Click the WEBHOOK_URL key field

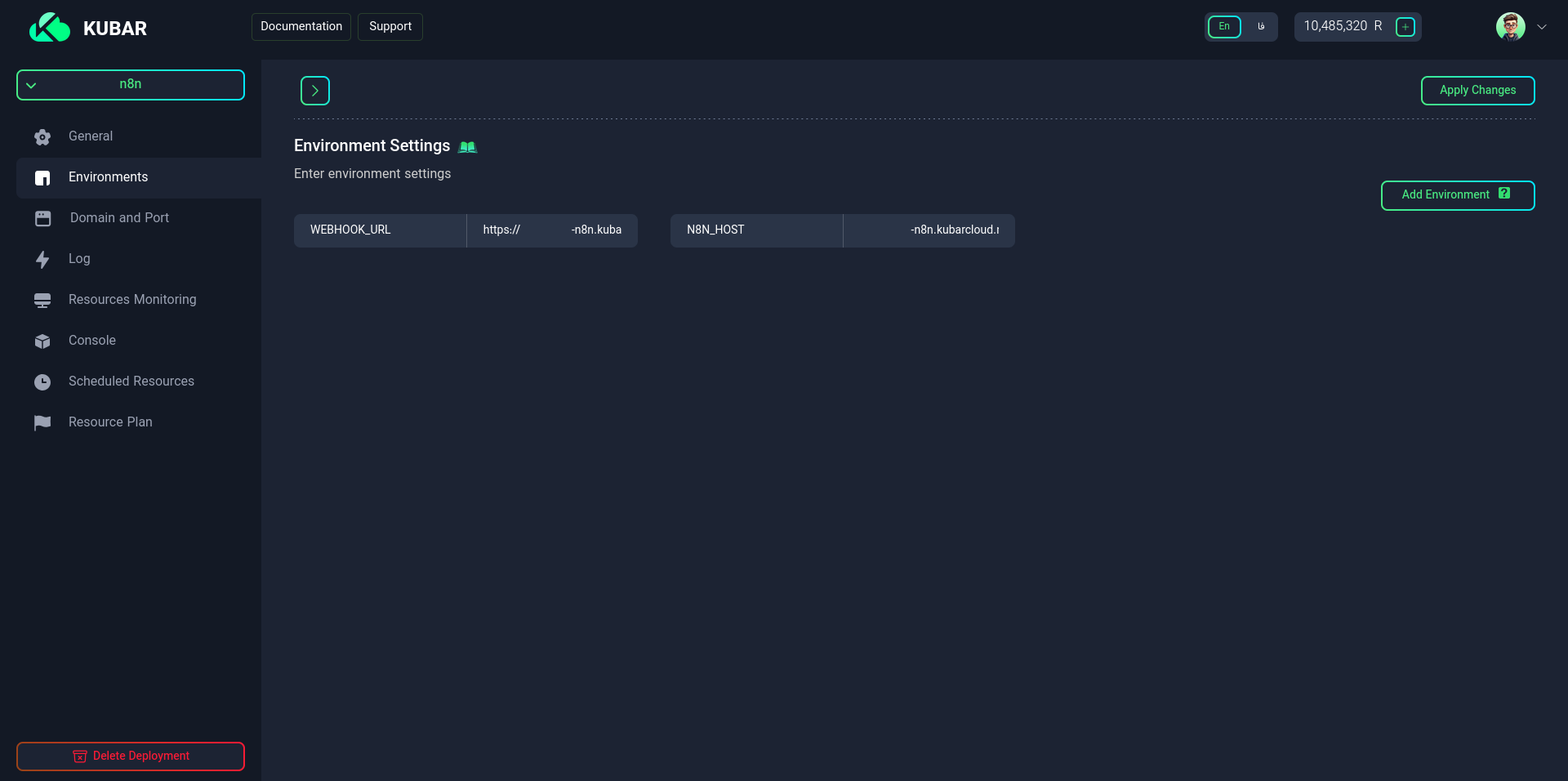[x=380, y=230]
